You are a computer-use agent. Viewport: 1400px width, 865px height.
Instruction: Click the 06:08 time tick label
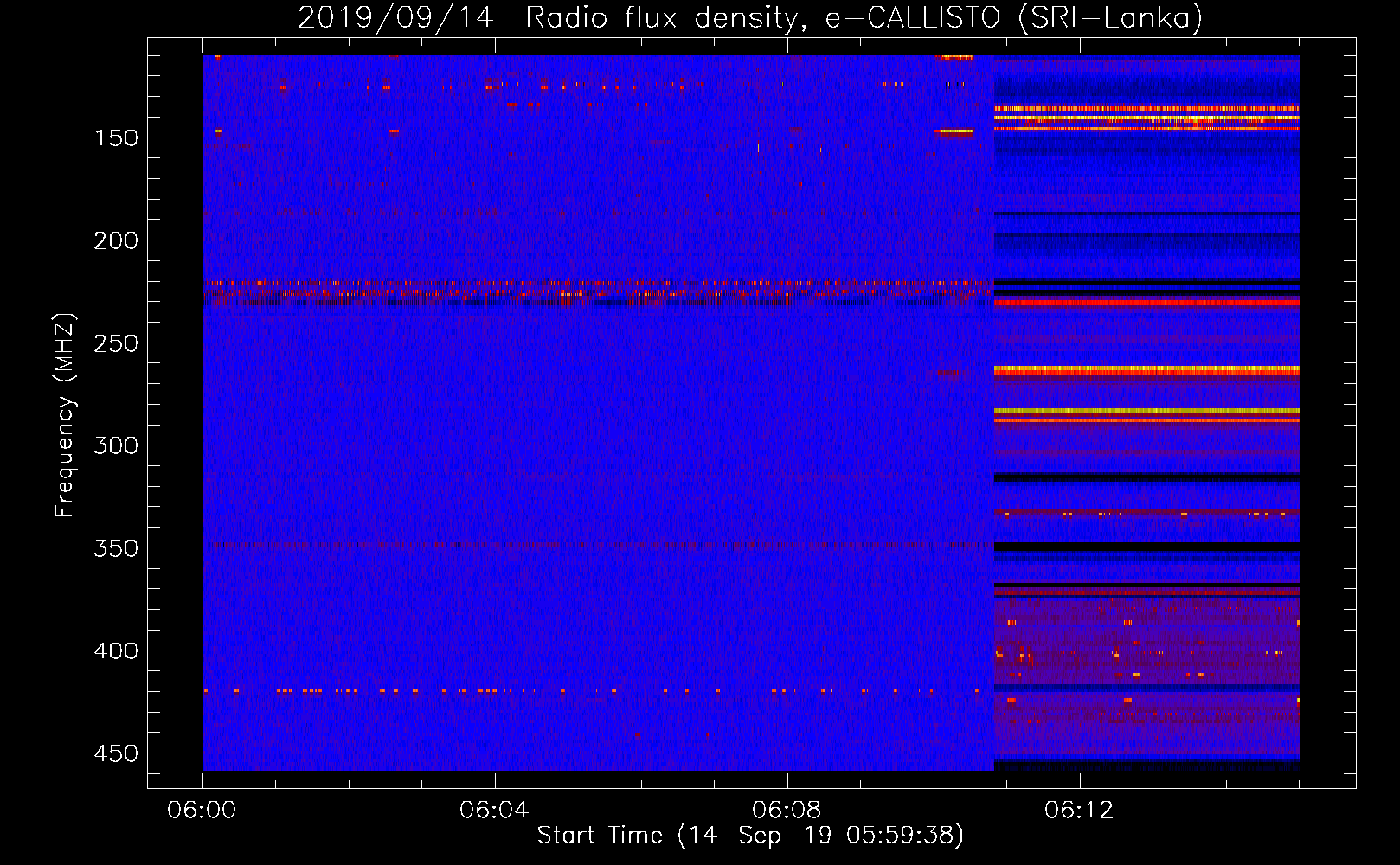click(787, 810)
